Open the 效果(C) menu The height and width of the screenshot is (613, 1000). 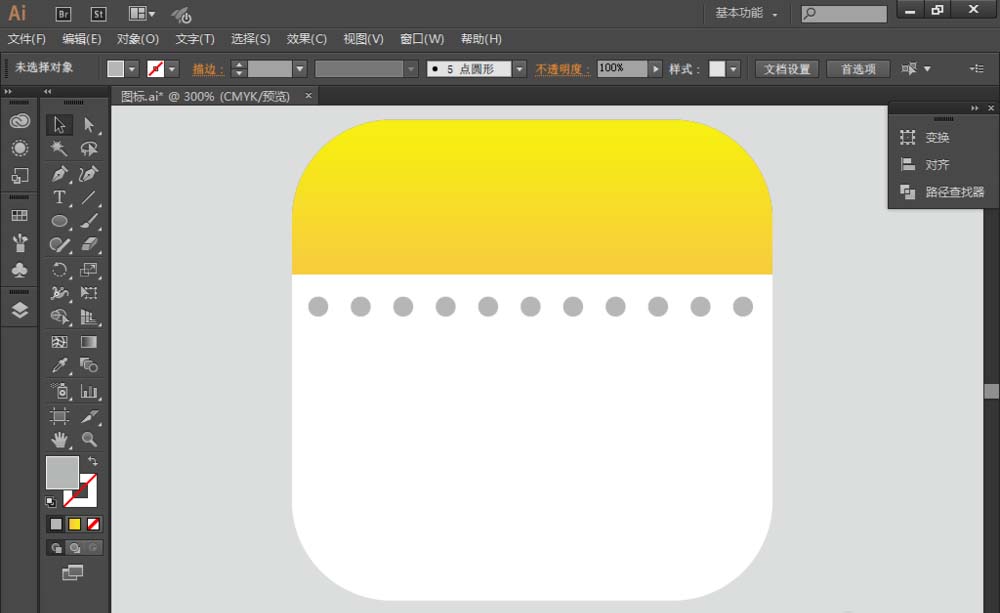point(307,39)
